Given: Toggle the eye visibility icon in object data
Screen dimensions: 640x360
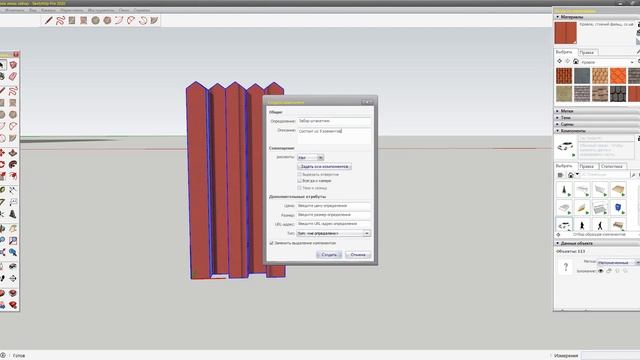Looking at the screenshot, I should (x=600, y=271).
